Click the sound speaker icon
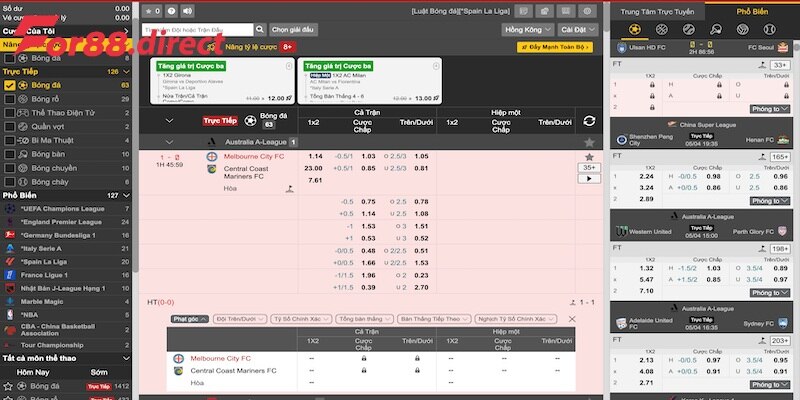Viewport: 800px width, 400px height. click(x=189, y=11)
